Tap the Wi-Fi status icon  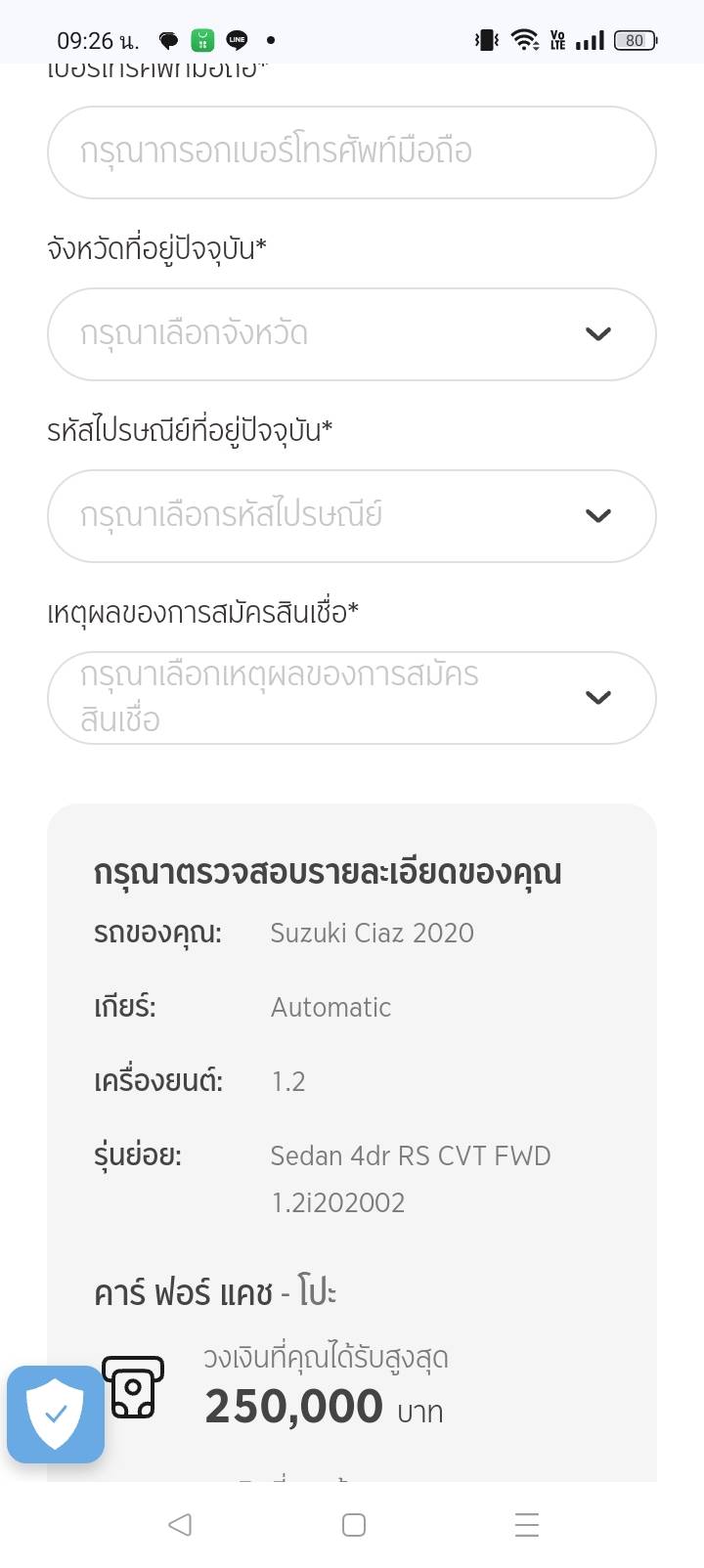(x=525, y=40)
